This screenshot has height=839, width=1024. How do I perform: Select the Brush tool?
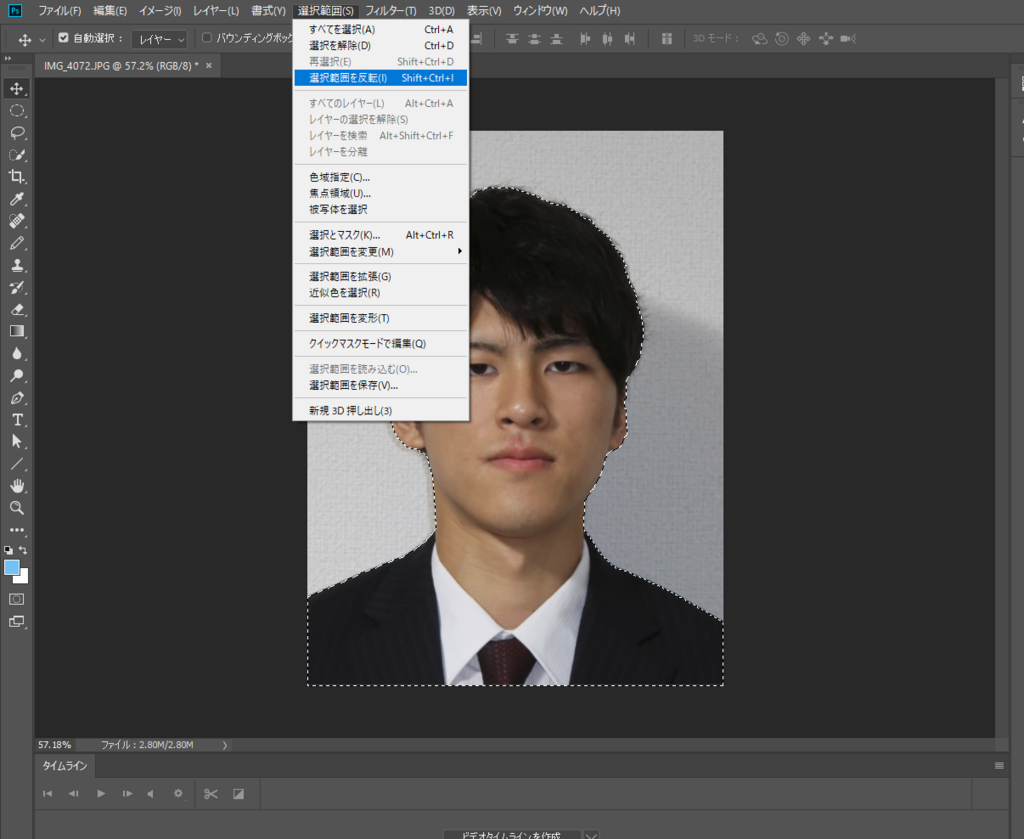click(17, 243)
